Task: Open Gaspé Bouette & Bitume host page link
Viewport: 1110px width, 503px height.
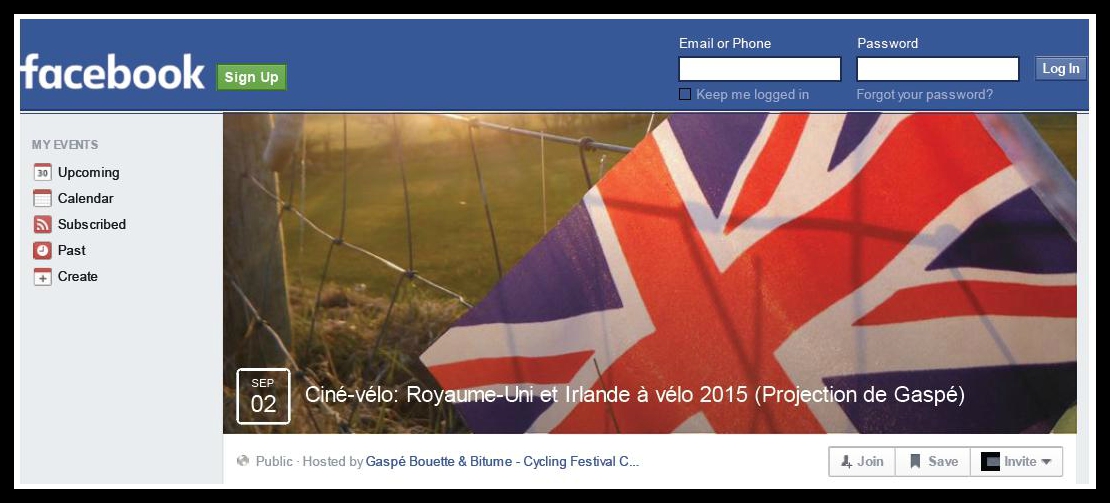Action: coord(502,462)
